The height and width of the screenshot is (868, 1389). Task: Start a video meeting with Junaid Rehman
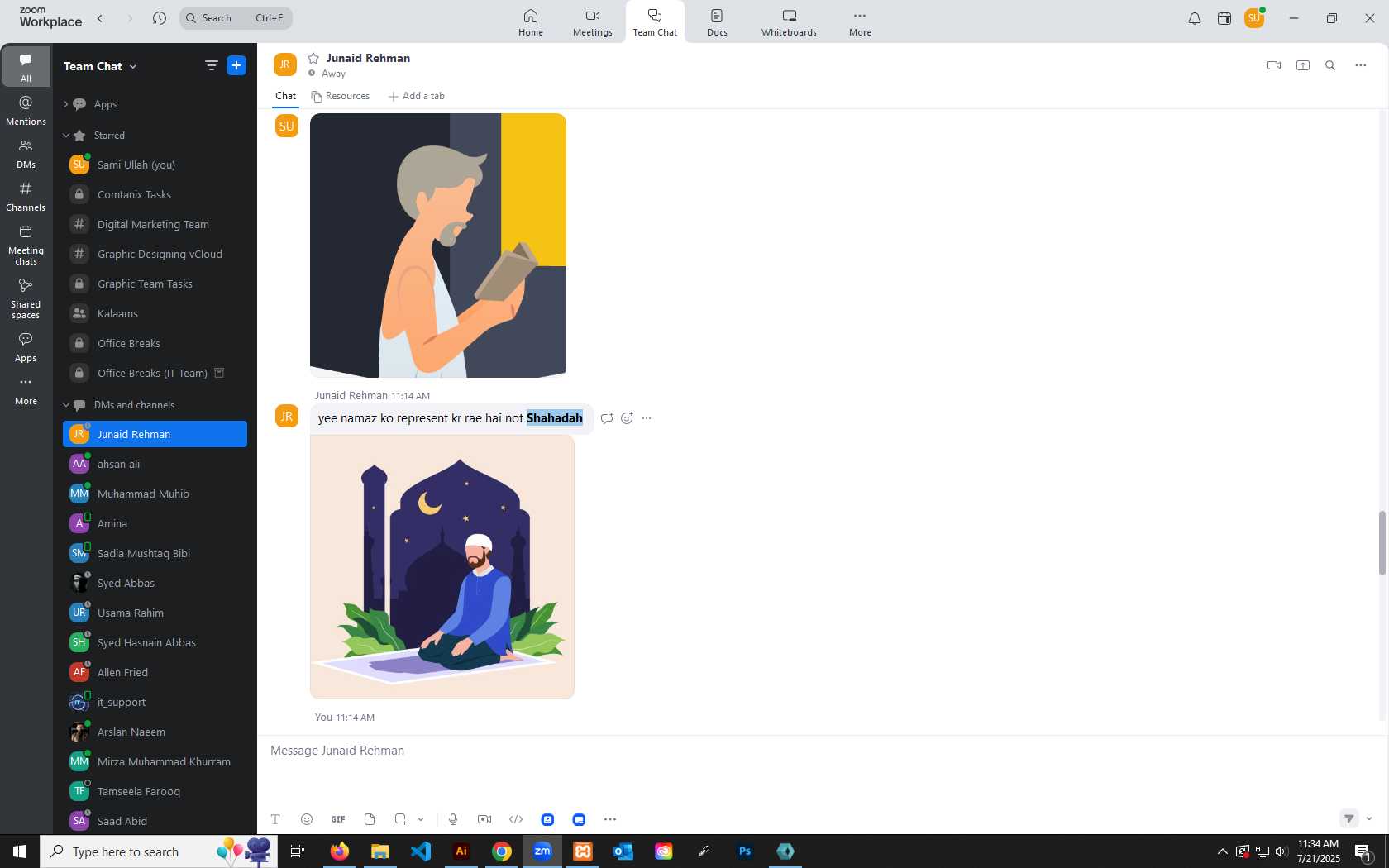[x=1273, y=65]
